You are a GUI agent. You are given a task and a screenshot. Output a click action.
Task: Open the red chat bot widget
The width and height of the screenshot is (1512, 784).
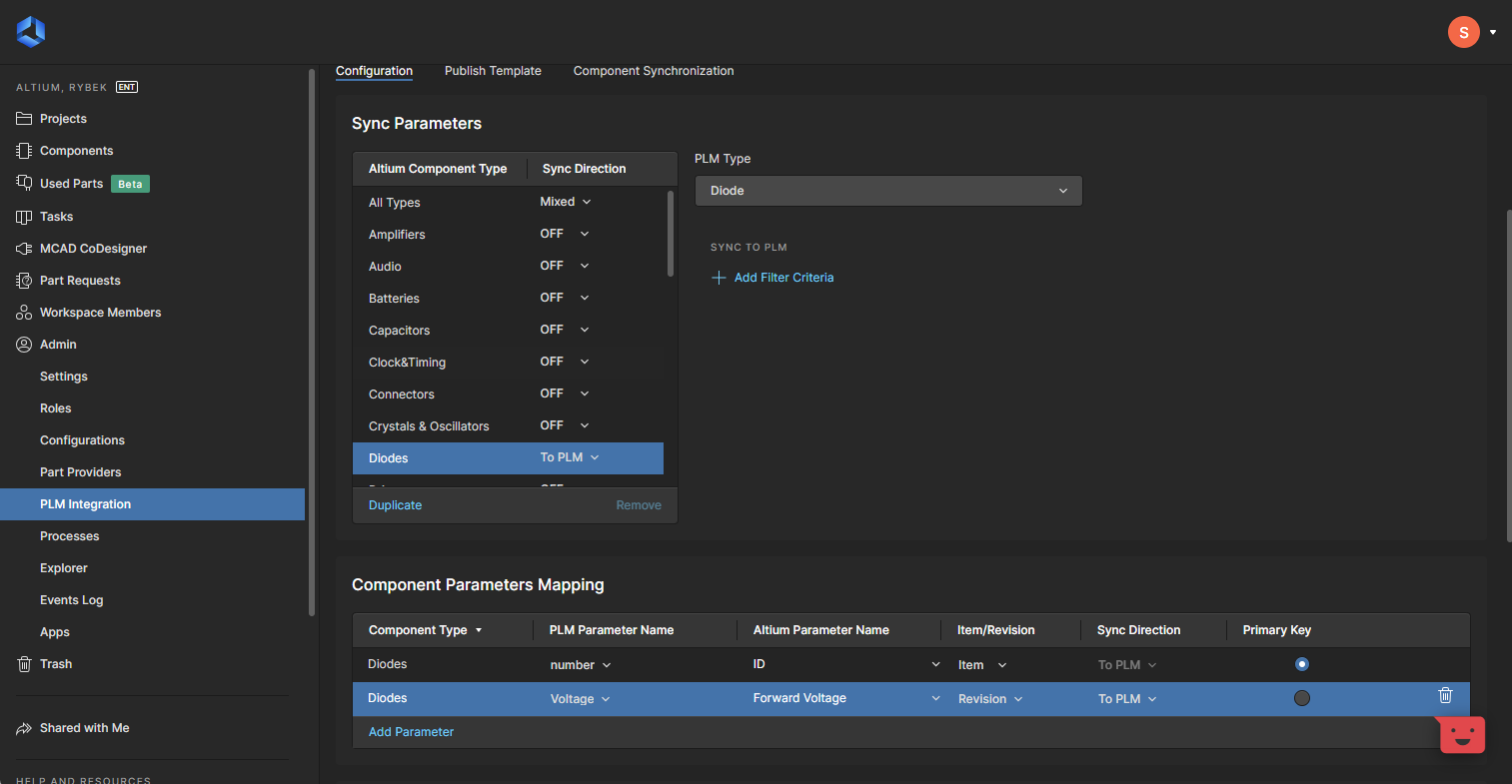pos(1462,734)
